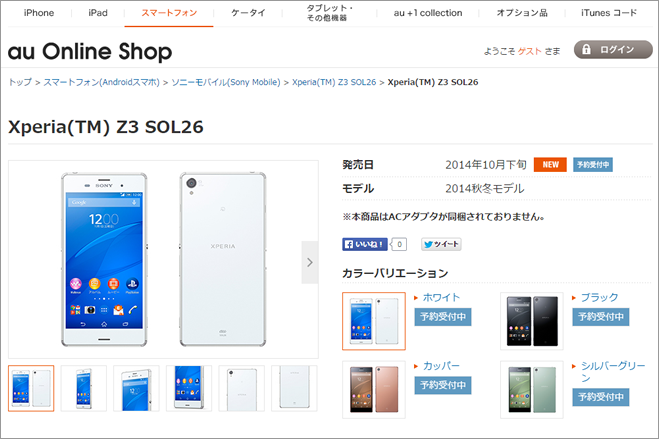Viewport: 659px width, 439px height.
Task: Open the オプション品 tab
Action: click(522, 13)
